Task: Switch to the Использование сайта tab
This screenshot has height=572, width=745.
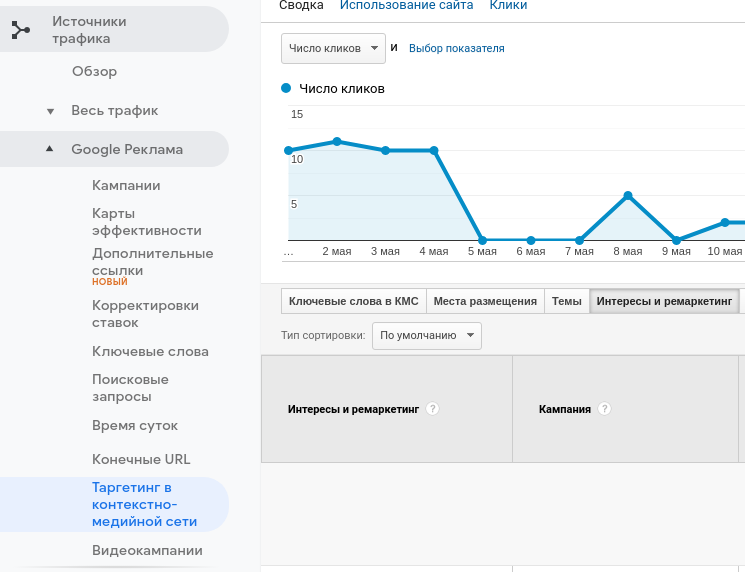Action: (406, 6)
